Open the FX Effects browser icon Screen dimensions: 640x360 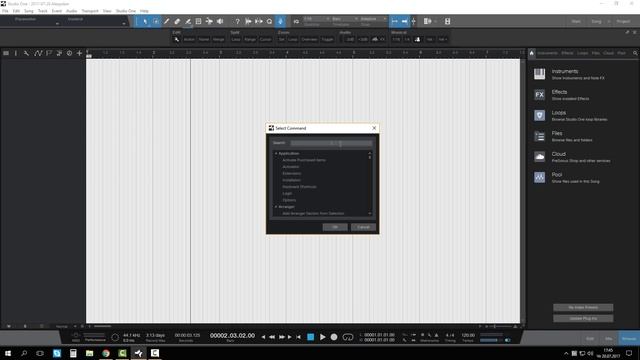tap(540, 95)
